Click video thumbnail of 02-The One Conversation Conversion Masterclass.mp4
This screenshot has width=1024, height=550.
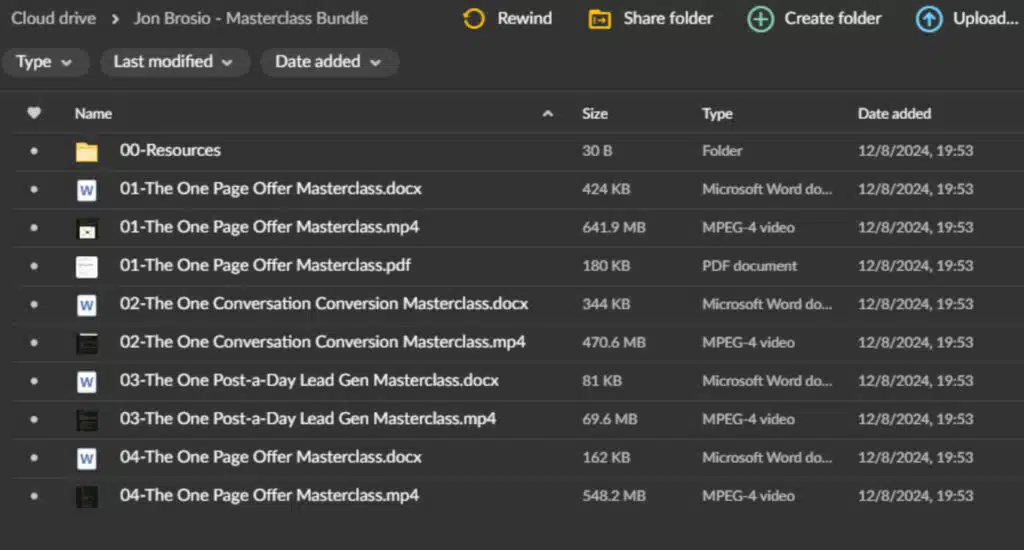pos(87,344)
